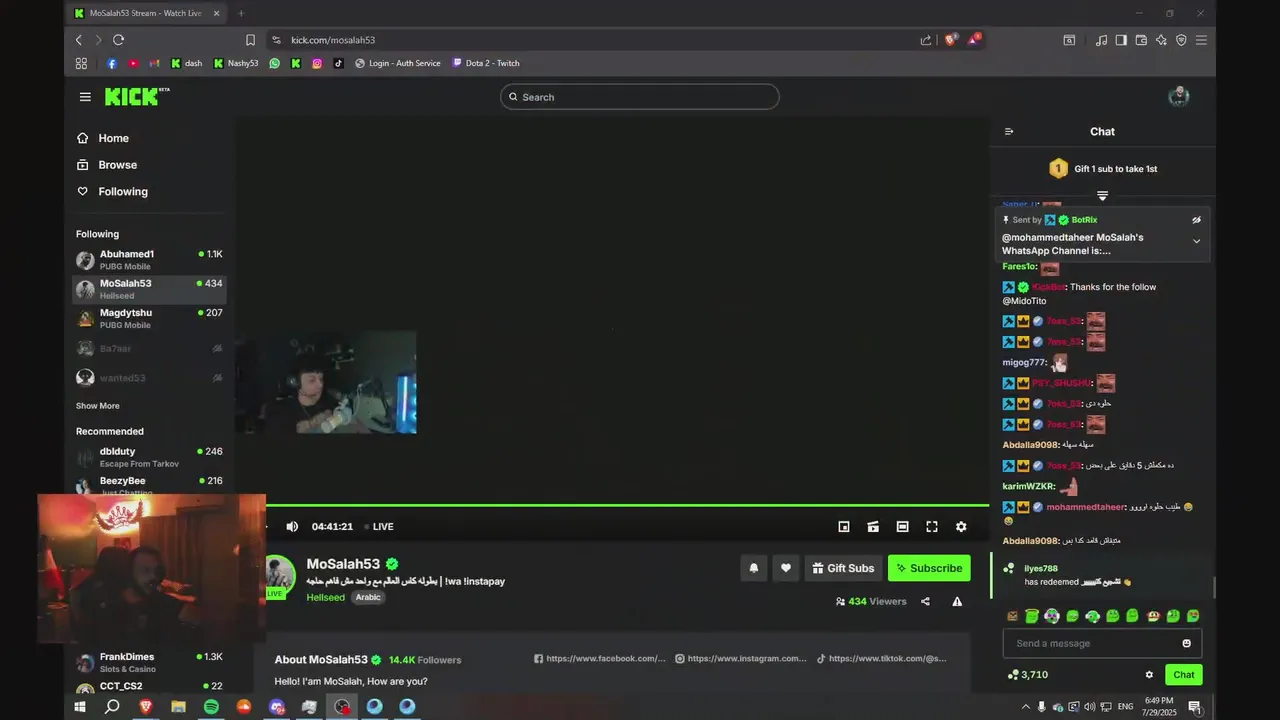Enter fullscreen on the video player
This screenshot has height=720, width=1280.
[932, 527]
